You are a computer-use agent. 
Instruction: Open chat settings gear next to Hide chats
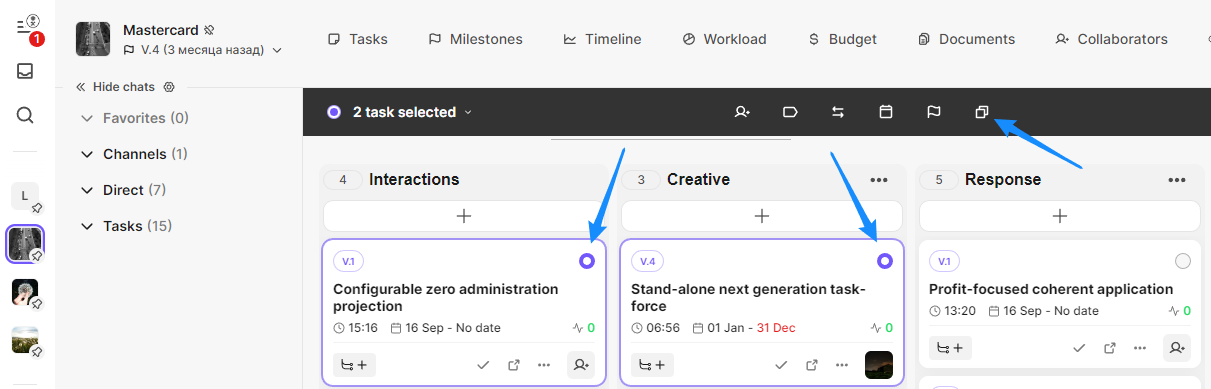tap(169, 87)
